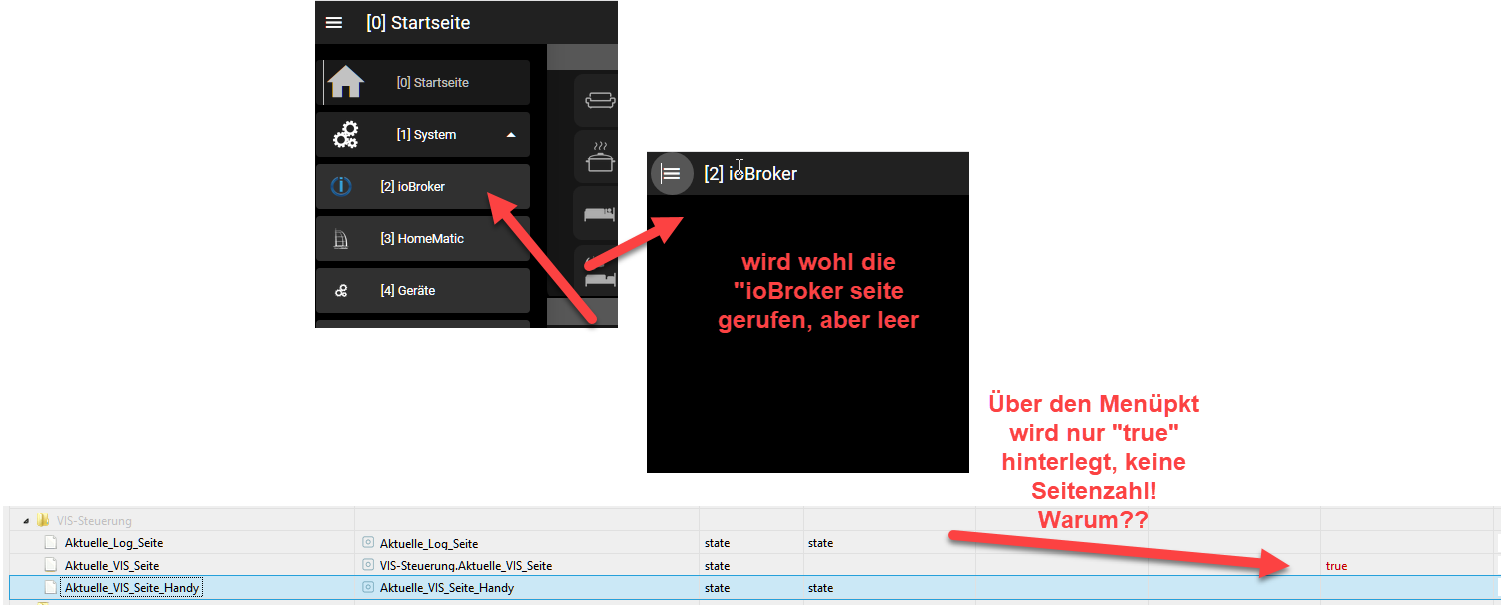1501x605 pixels.
Task: Select the name text VIS-Steuerung.Aktuelle_VIS_Seite
Action: tap(466, 566)
